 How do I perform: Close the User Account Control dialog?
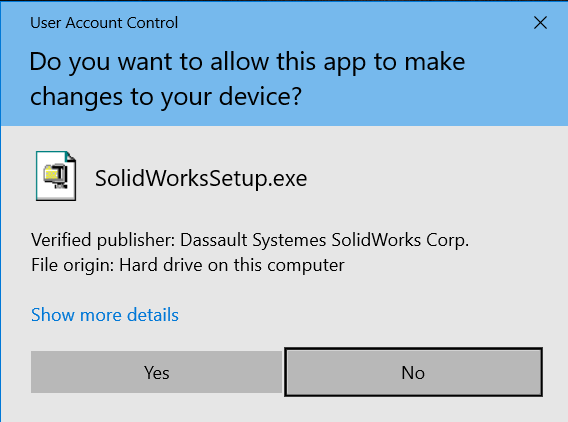tap(540, 23)
